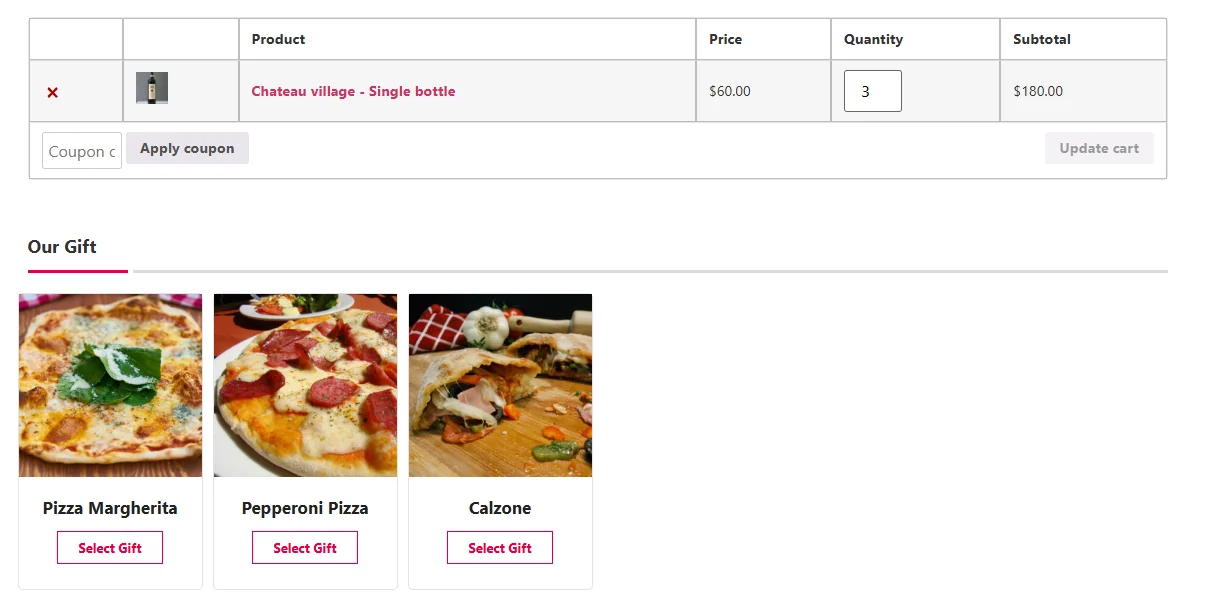Open the Chateau village product page

click(x=352, y=91)
